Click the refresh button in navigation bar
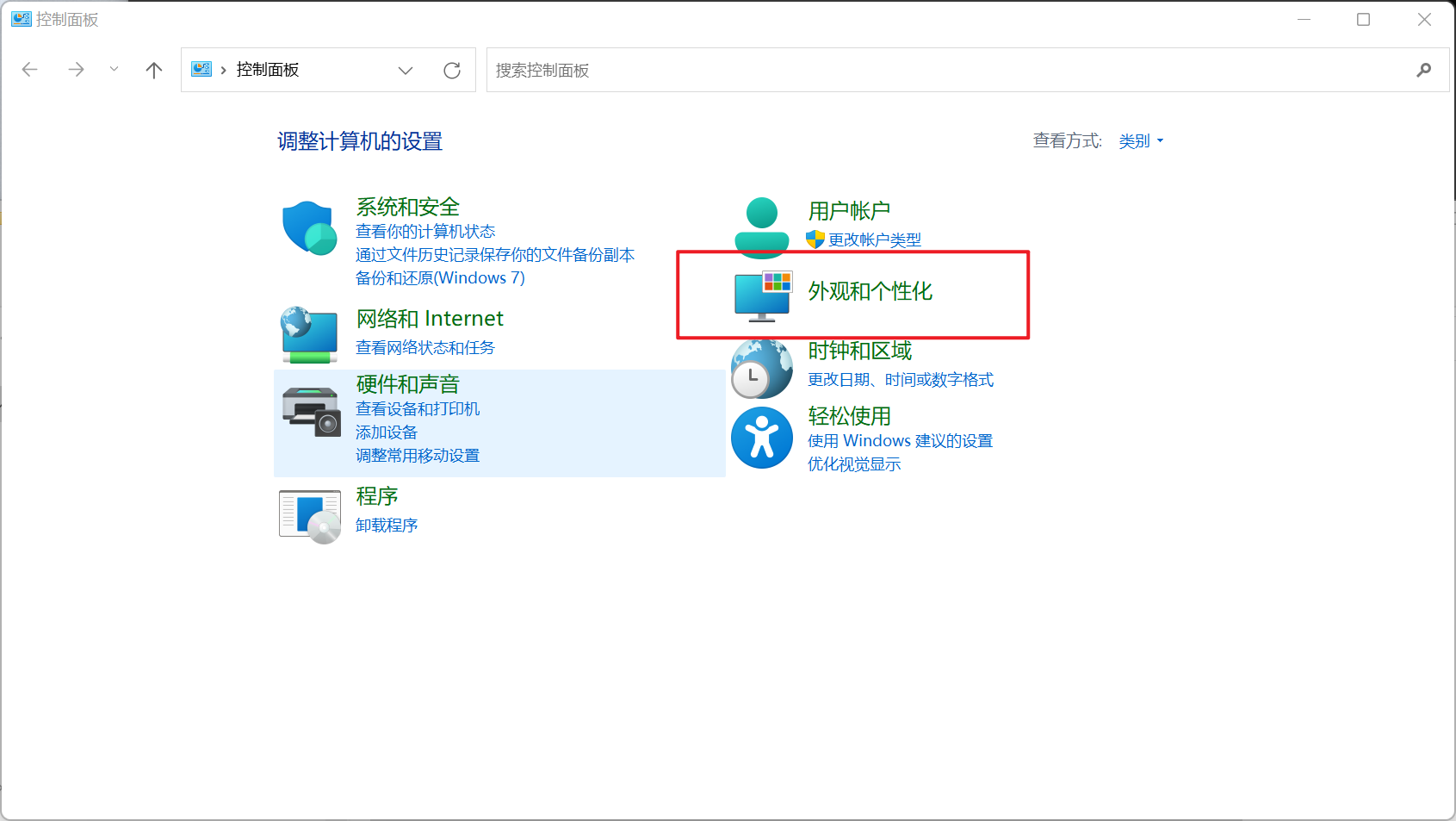 (452, 70)
